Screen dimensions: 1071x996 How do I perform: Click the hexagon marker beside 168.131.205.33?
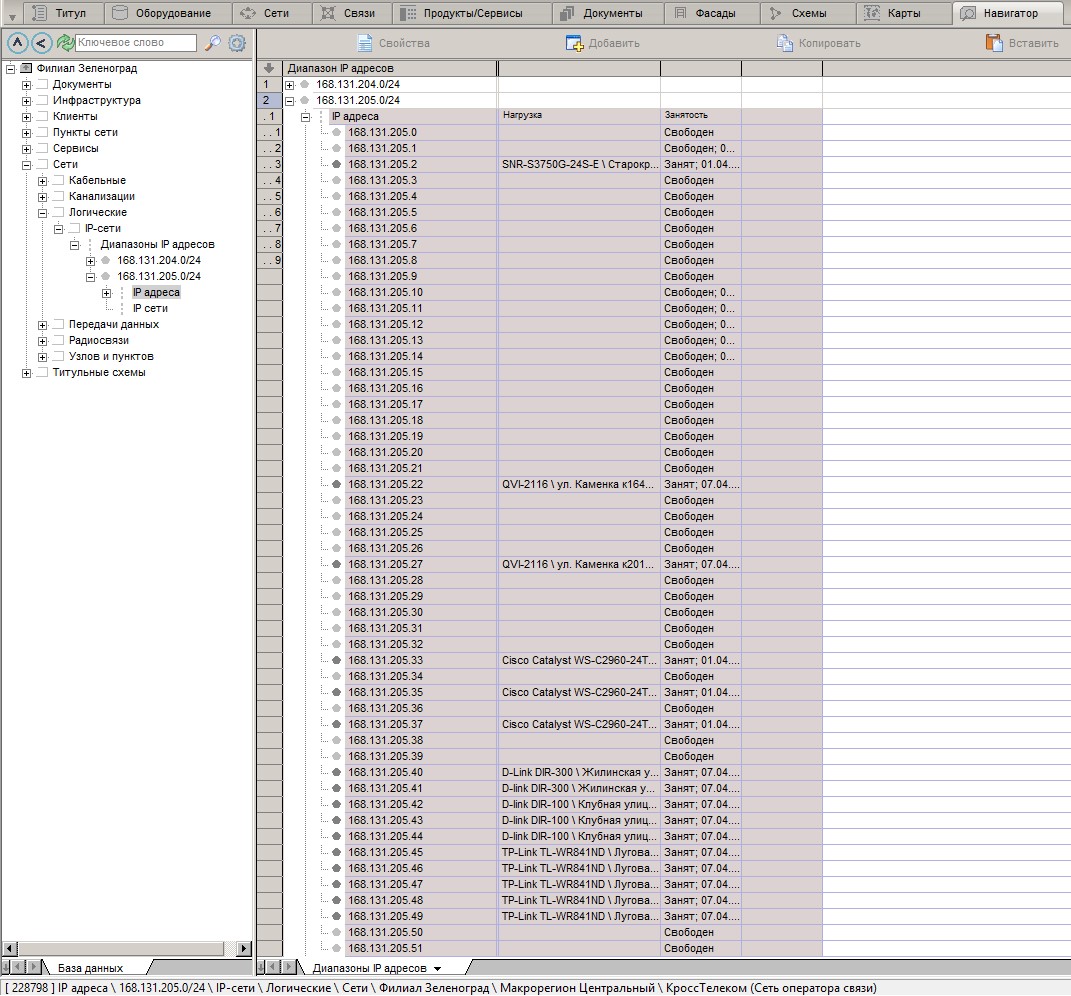tap(337, 661)
